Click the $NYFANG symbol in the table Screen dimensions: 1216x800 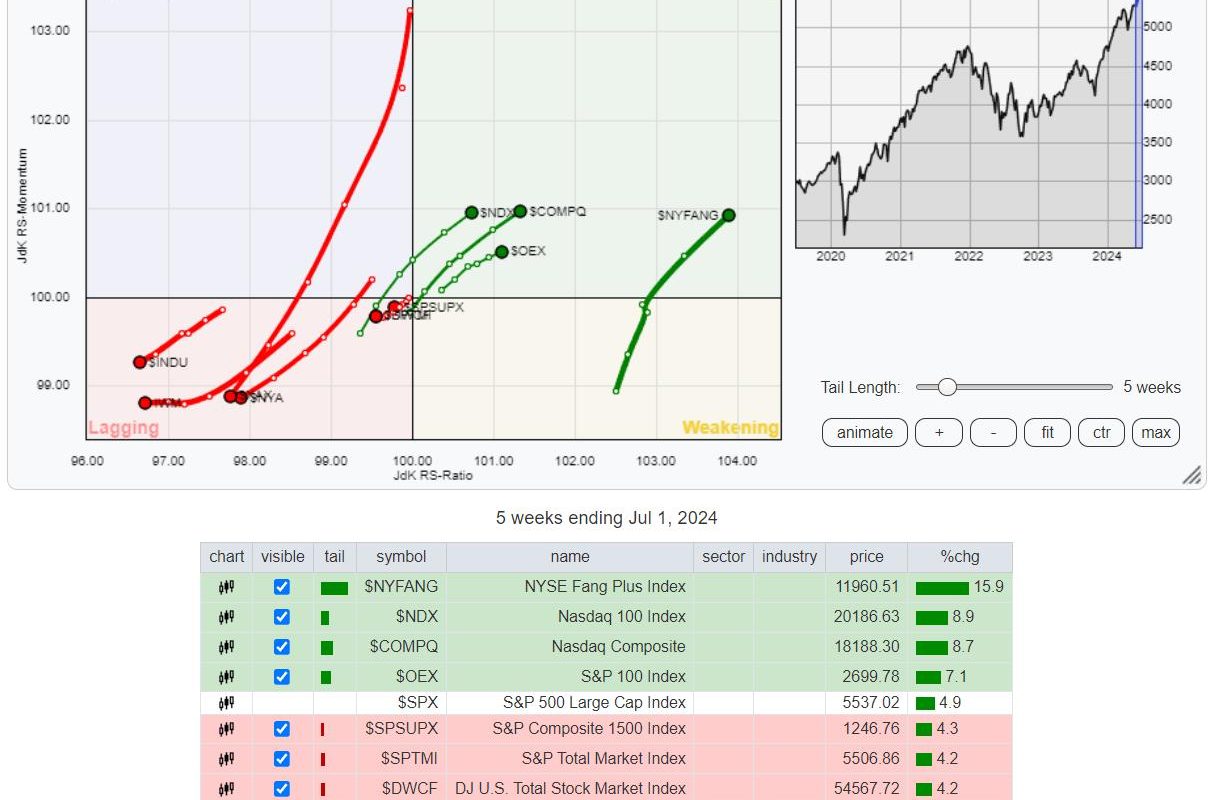point(401,587)
